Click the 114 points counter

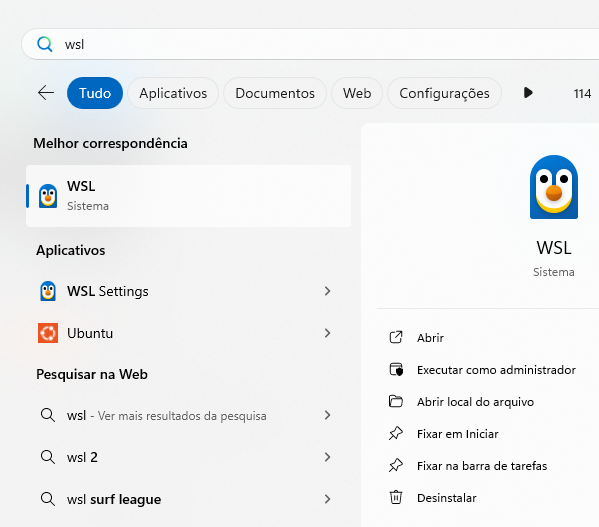(x=582, y=94)
